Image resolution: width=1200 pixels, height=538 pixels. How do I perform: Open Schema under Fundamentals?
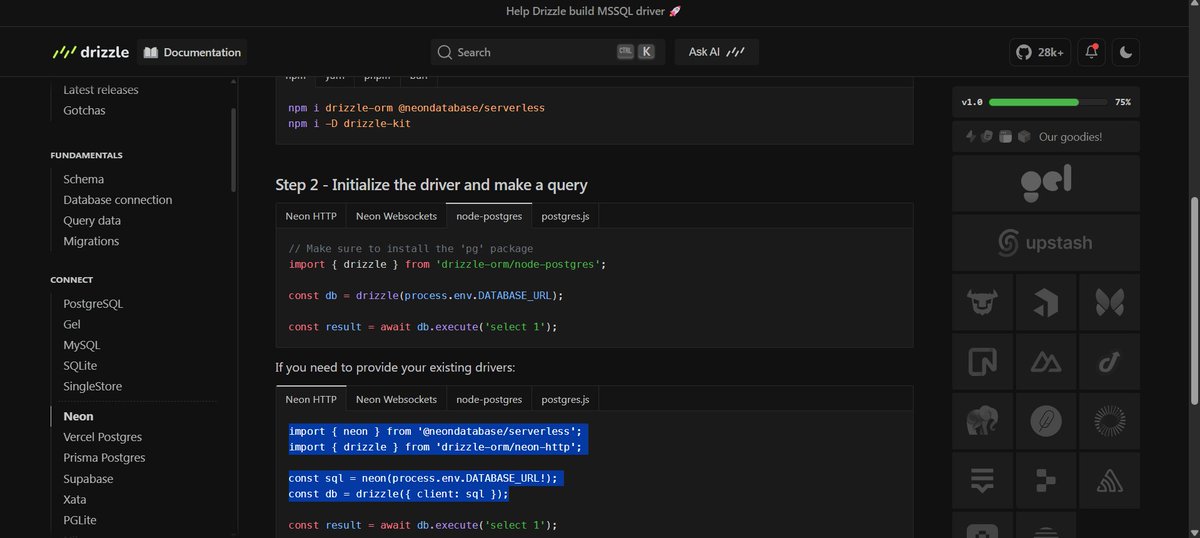point(84,179)
